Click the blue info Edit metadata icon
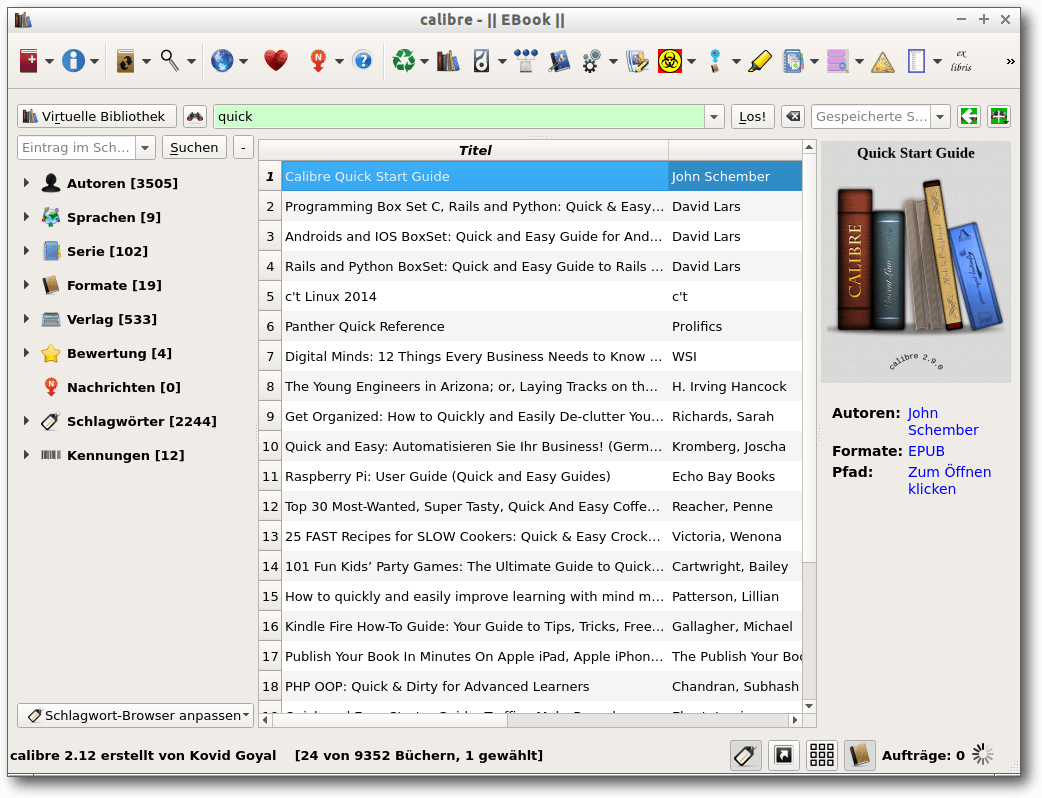Screen dimensions: 1042x798 73,61
